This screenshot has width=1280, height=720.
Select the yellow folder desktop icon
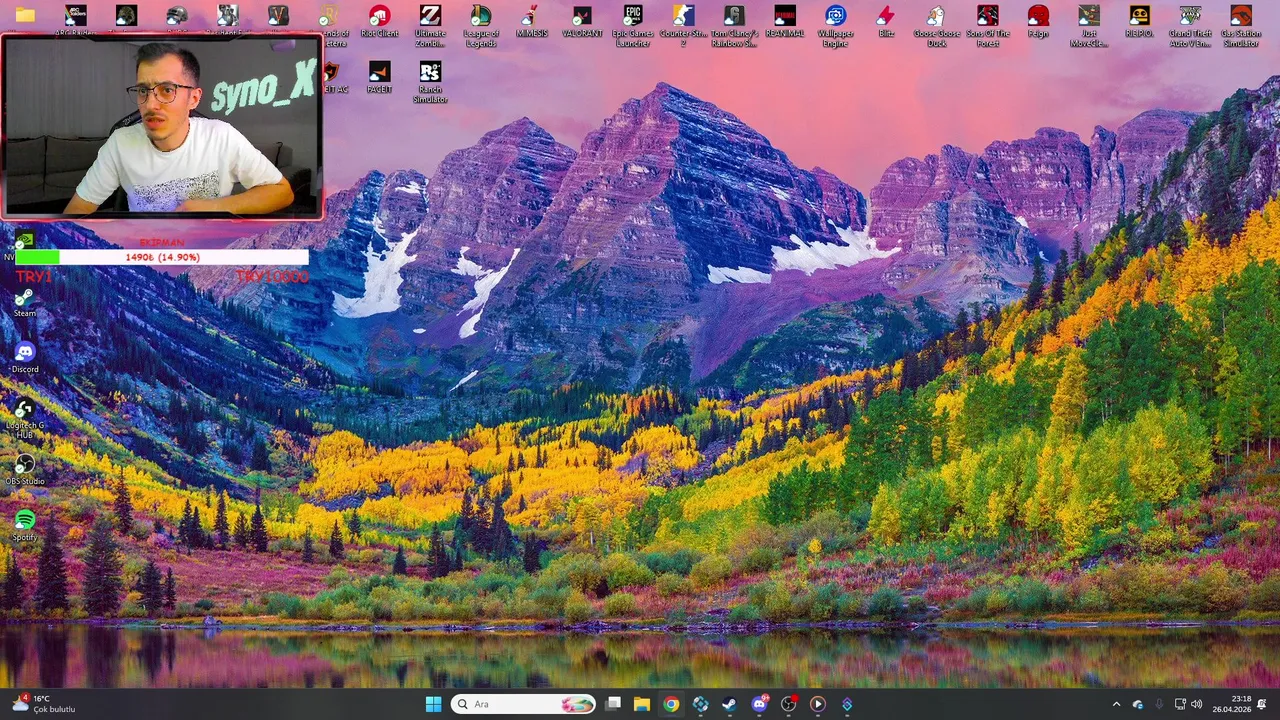(25, 16)
